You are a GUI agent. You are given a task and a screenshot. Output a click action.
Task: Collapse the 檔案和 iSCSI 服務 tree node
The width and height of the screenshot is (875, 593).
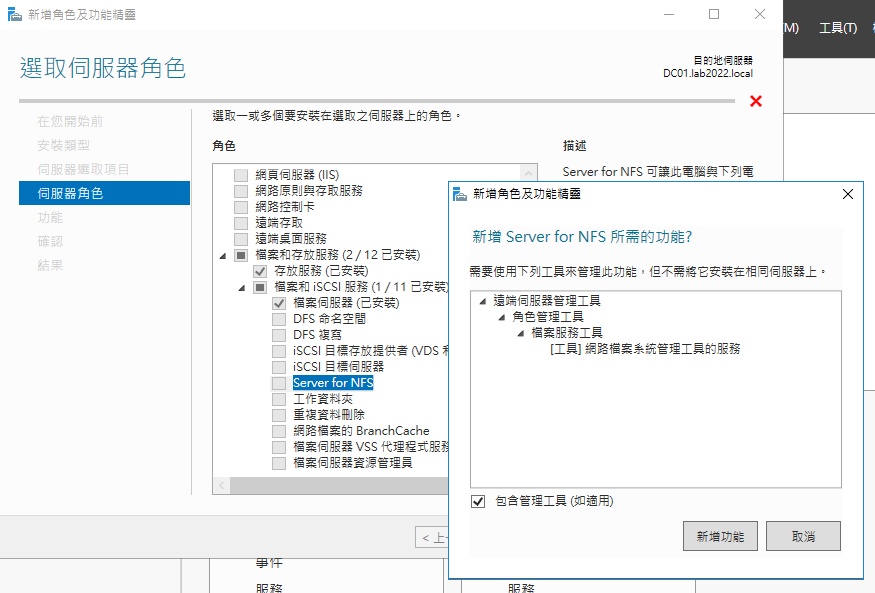[242, 288]
